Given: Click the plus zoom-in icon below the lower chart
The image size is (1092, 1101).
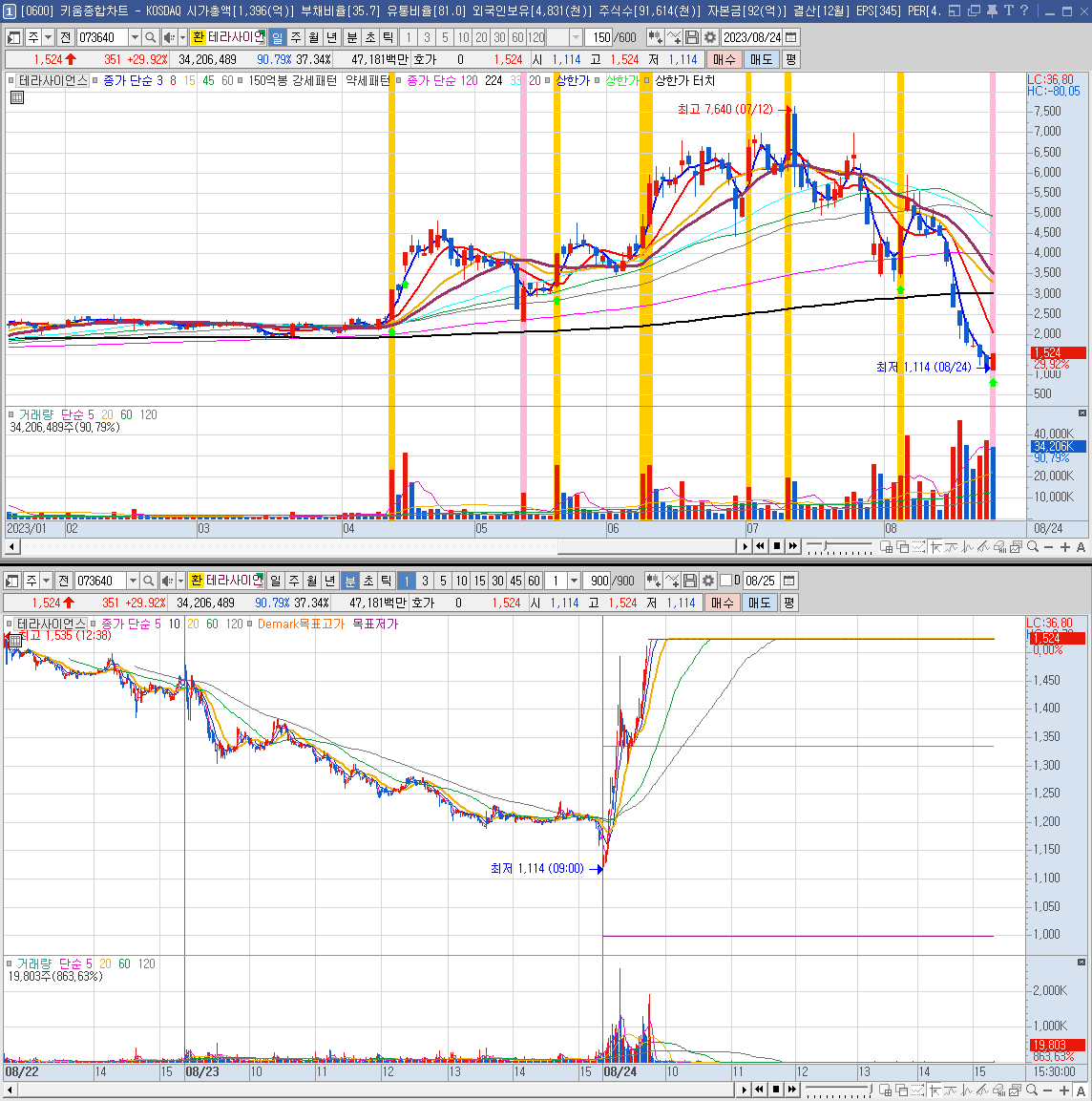Looking at the screenshot, I should (x=1064, y=1090).
